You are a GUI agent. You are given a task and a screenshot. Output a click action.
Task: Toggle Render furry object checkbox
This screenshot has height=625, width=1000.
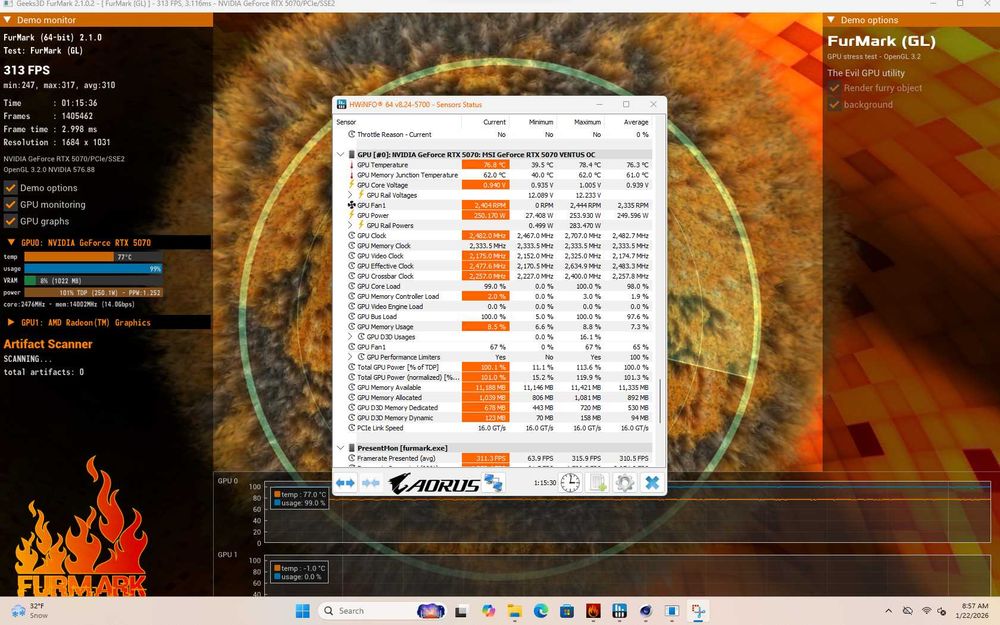pyautogui.click(x=834, y=88)
